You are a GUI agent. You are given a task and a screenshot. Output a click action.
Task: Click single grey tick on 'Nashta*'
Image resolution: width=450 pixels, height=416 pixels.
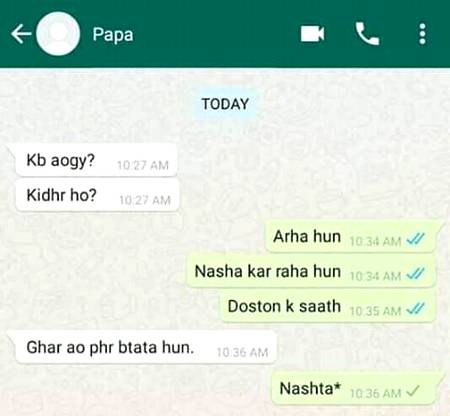[413, 391]
